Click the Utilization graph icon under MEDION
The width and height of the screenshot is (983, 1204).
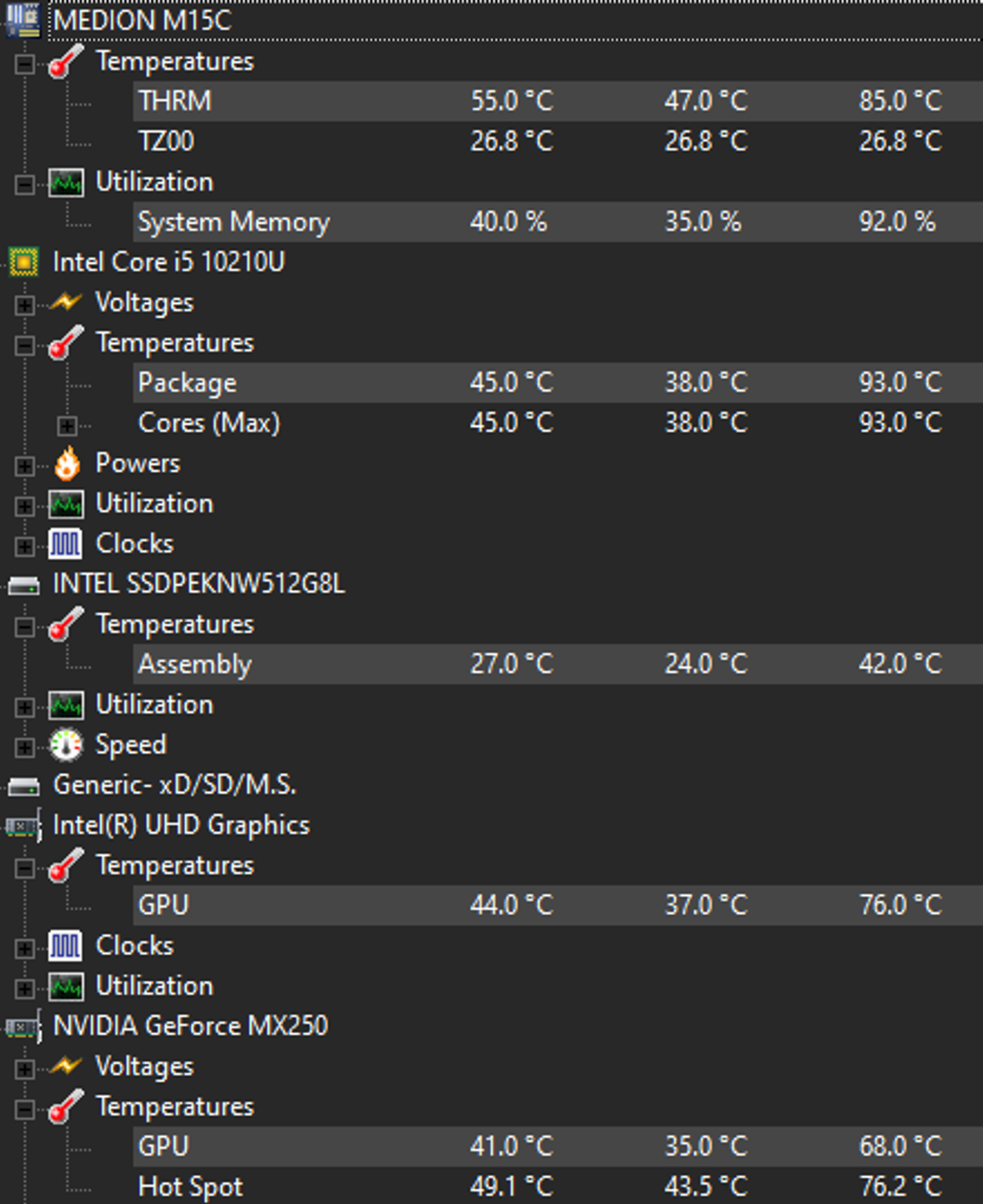coord(66,183)
